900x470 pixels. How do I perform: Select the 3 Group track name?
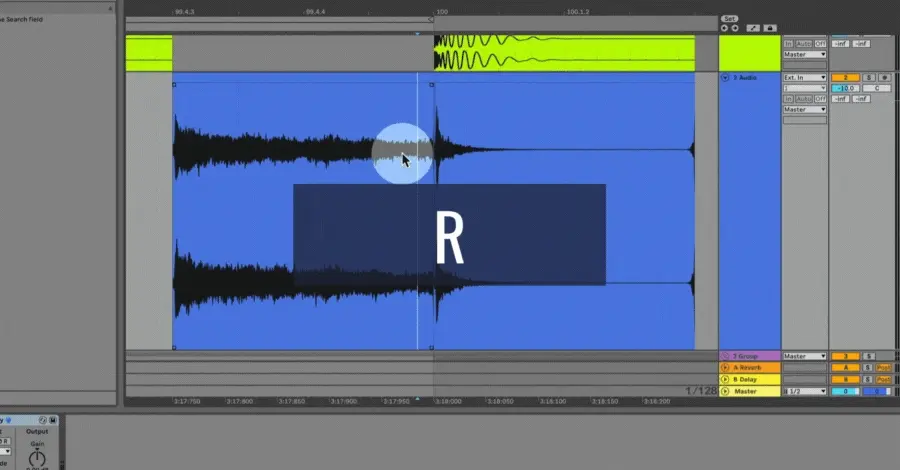click(x=745, y=356)
